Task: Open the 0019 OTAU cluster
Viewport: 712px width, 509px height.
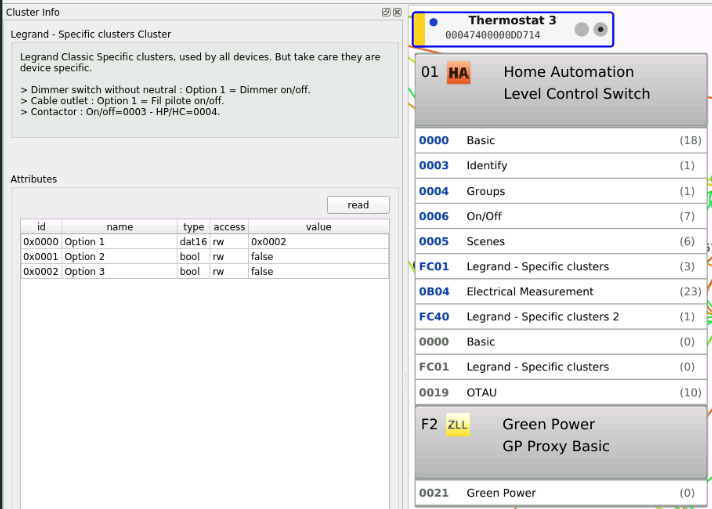Action: pyautogui.click(x=561, y=392)
